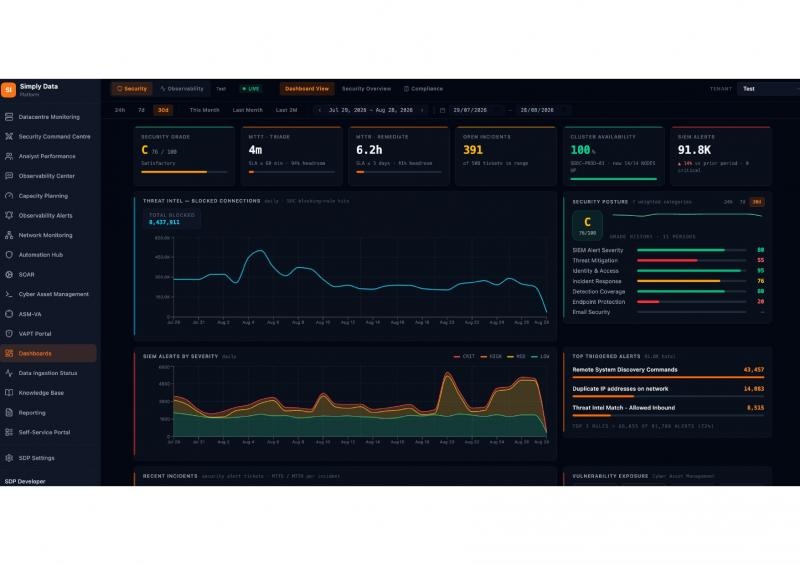Click the Endpoint Protection score bar

pyautogui.click(x=692, y=302)
